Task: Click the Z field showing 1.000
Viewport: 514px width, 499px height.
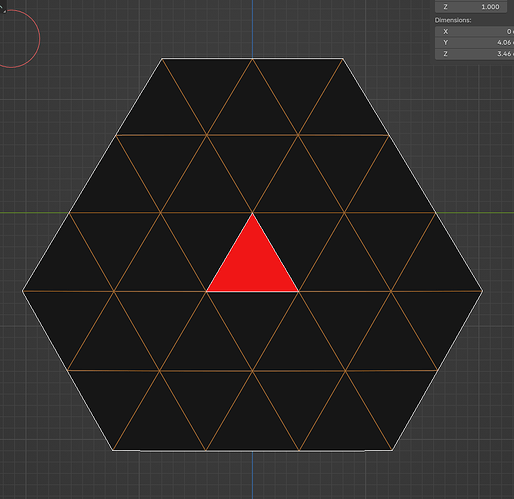Action: pyautogui.click(x=471, y=7)
